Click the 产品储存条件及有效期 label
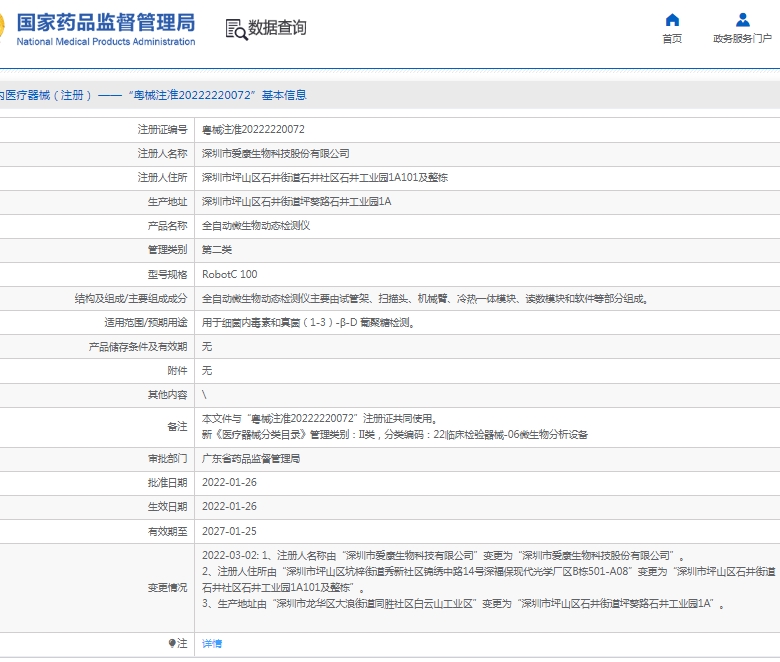The width and height of the screenshot is (780, 662). (x=138, y=347)
